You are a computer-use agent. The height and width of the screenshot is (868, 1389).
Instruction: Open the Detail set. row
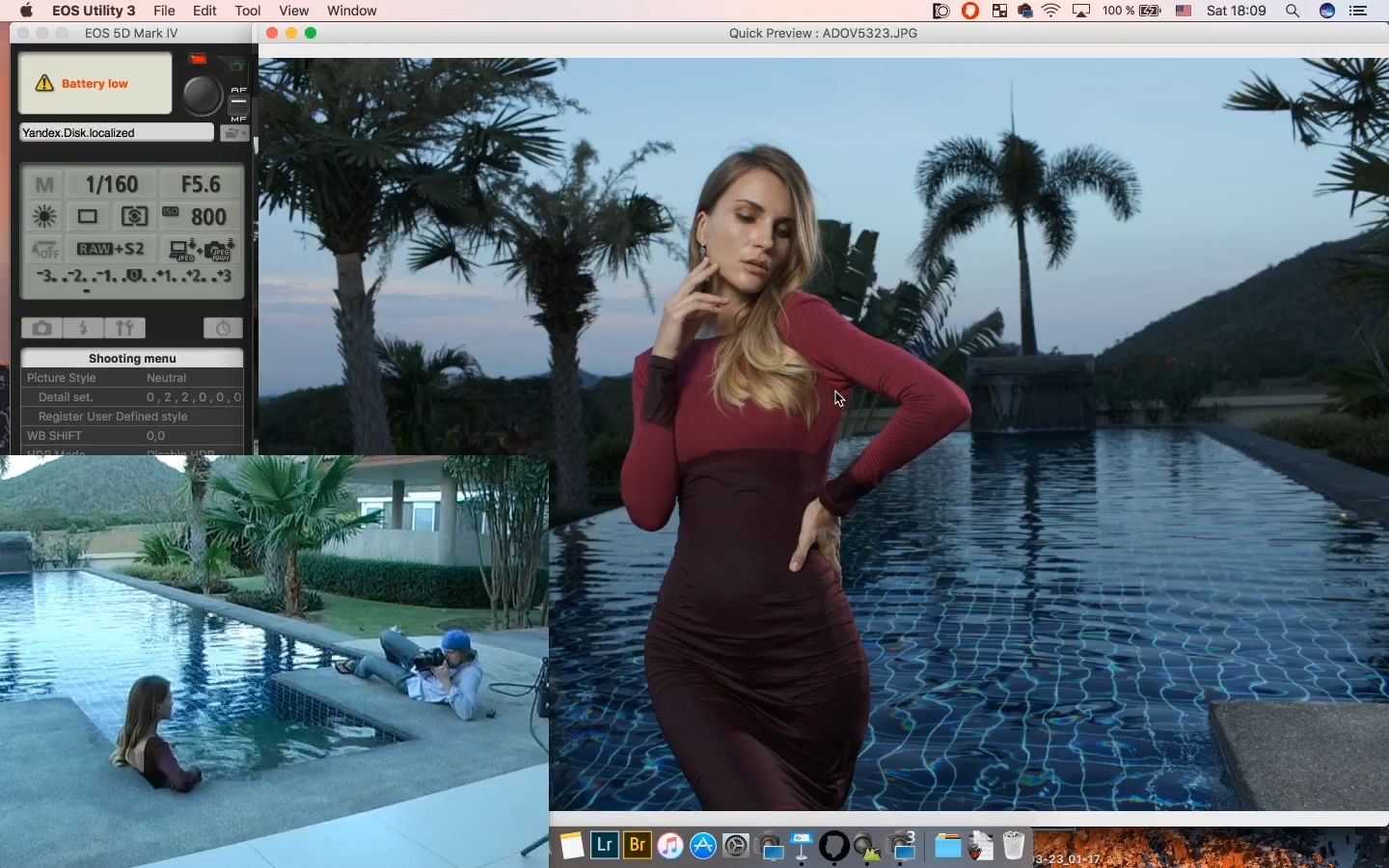pyautogui.click(x=132, y=397)
